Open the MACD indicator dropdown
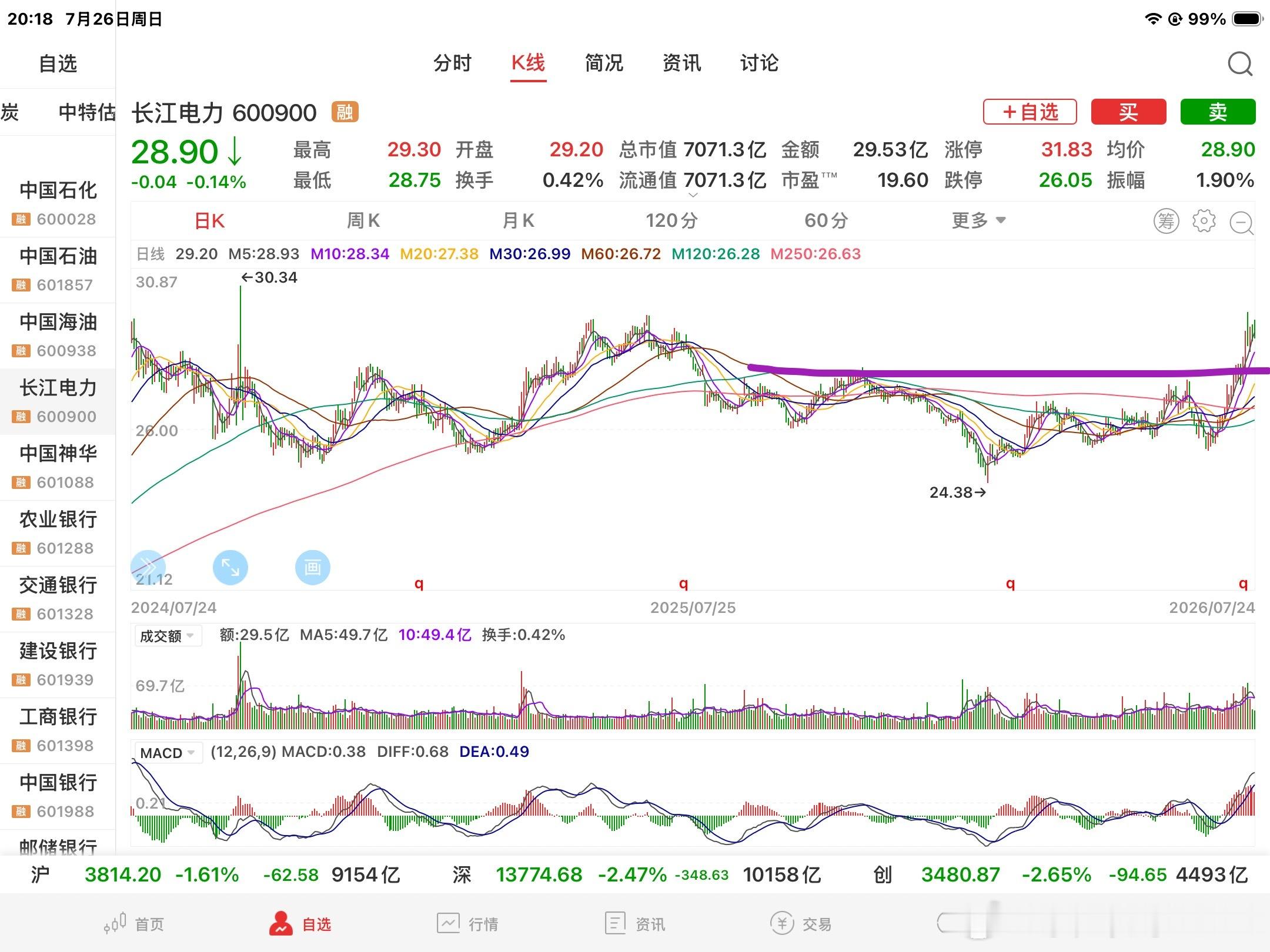 click(168, 753)
